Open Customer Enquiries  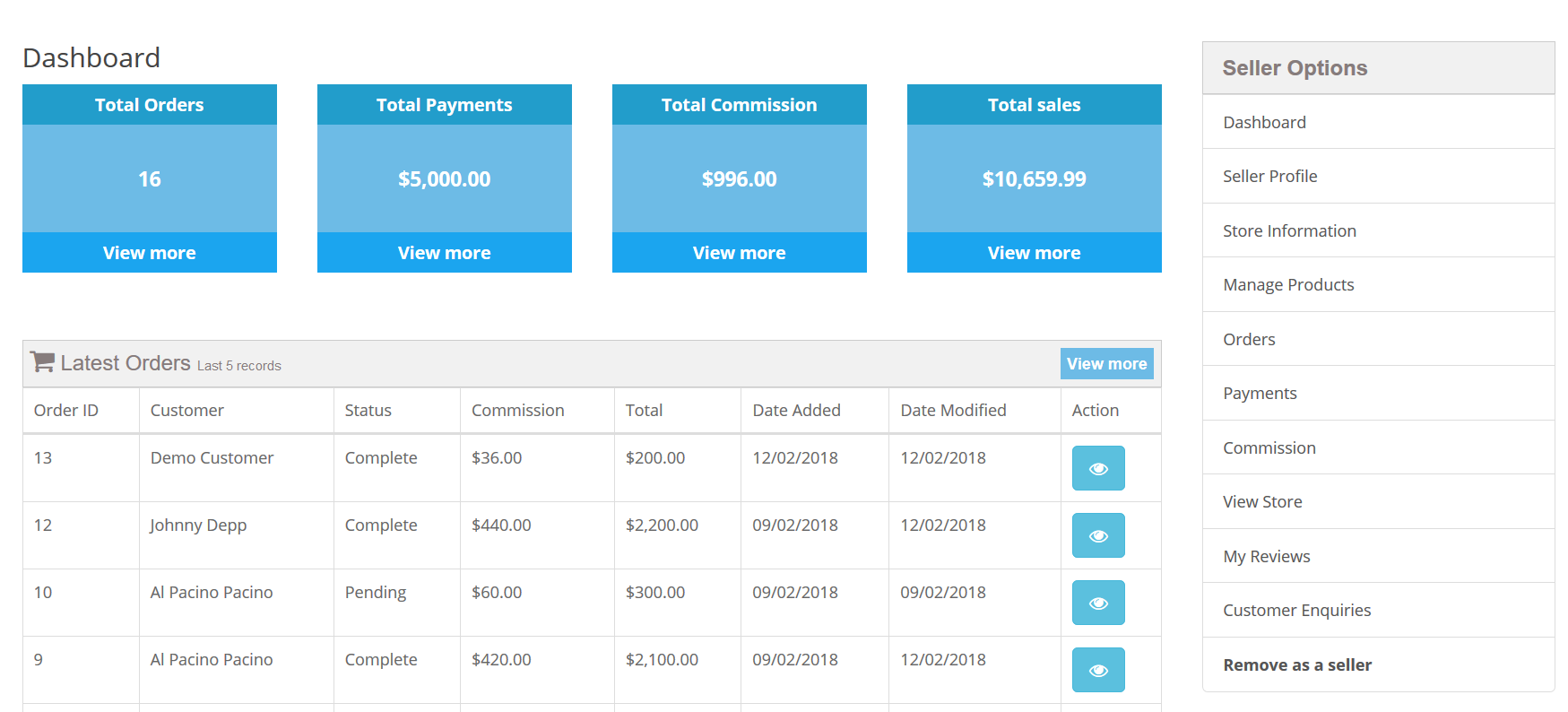[1379, 611]
